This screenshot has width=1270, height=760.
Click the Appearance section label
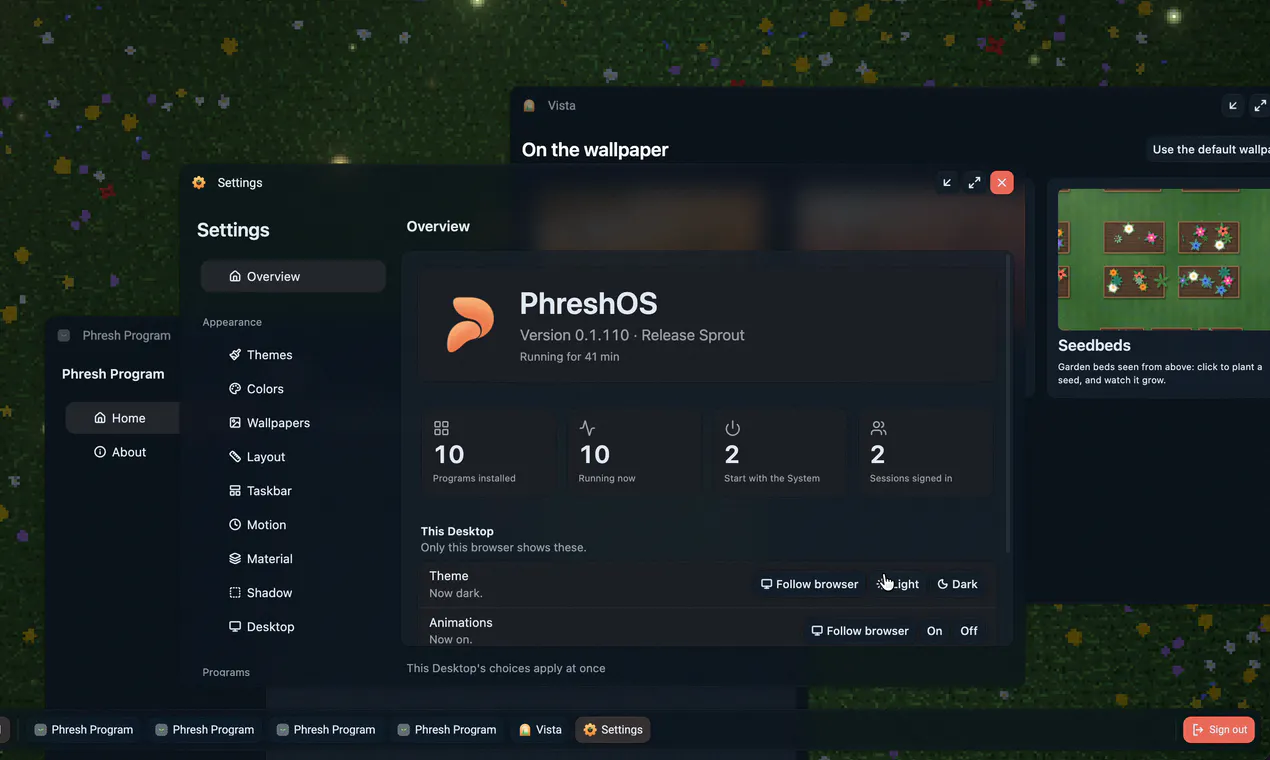(232, 322)
